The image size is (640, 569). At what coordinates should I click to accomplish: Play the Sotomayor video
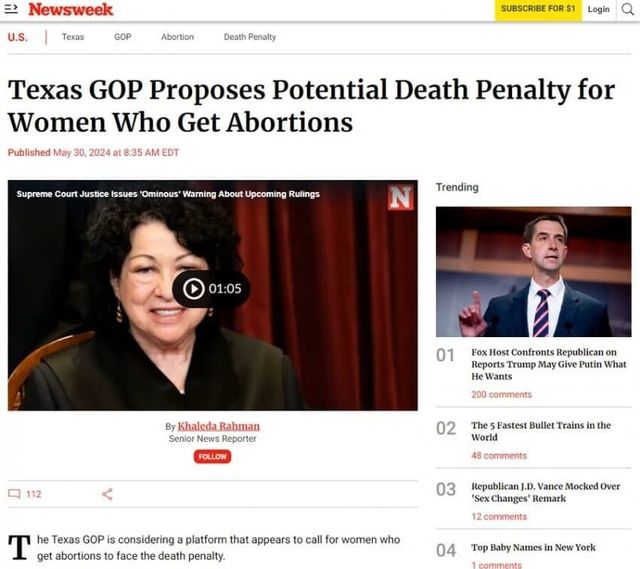point(211,289)
